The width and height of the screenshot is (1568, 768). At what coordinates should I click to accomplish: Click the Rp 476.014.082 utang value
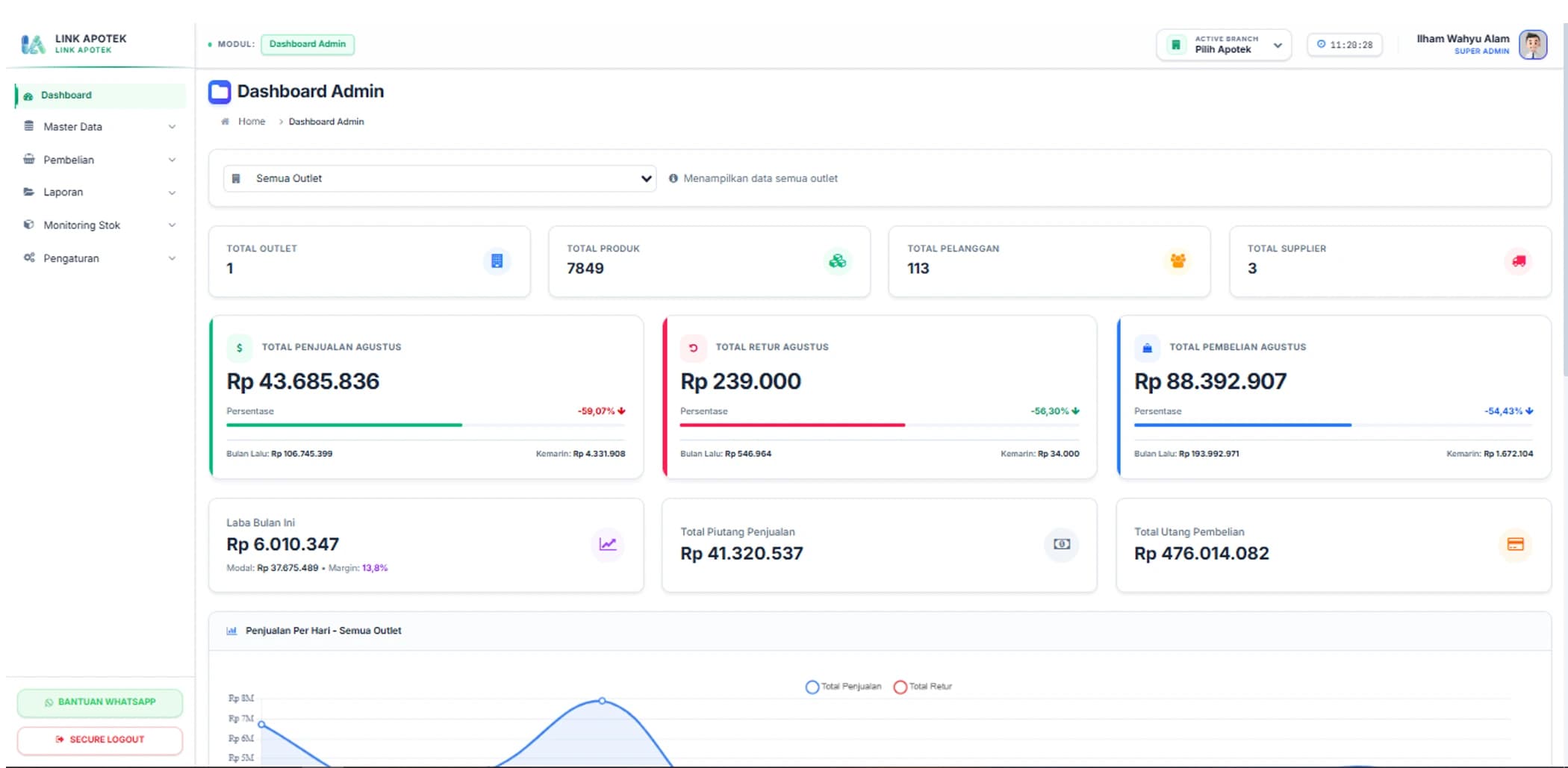click(1201, 554)
